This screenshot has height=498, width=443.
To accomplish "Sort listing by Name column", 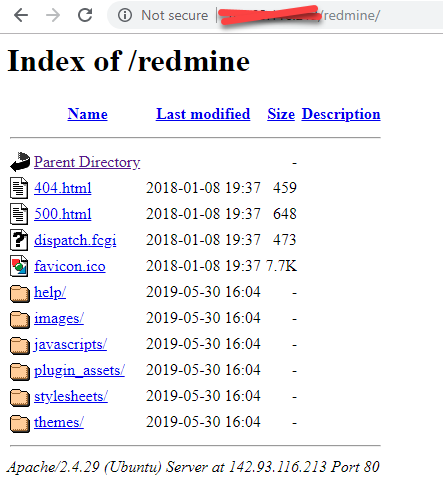I will (87, 114).
